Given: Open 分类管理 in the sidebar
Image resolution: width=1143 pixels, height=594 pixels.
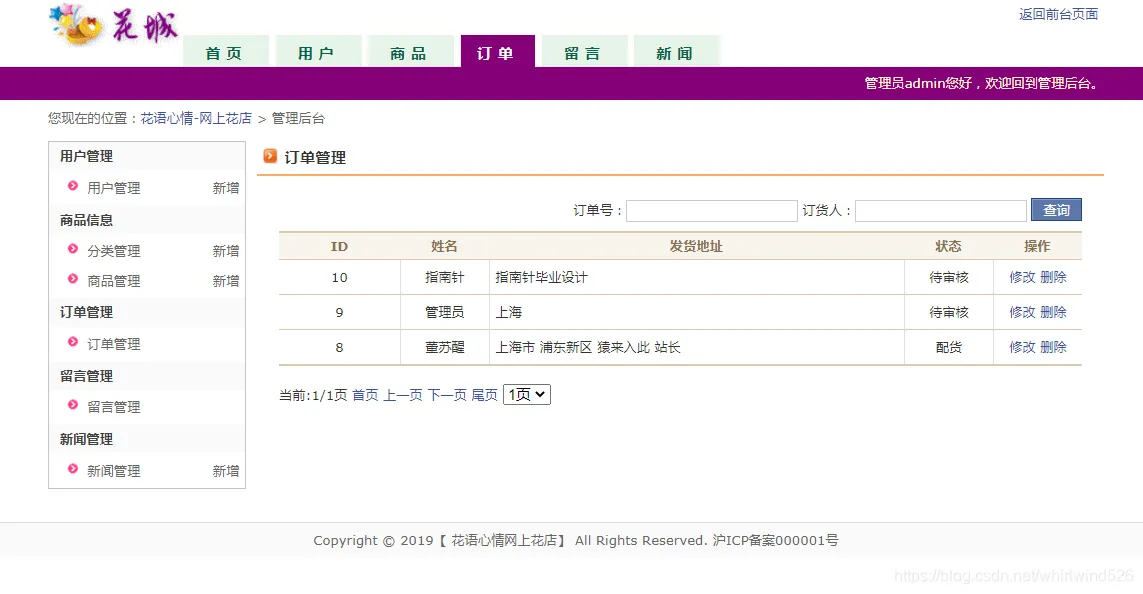Looking at the screenshot, I should click(114, 251).
